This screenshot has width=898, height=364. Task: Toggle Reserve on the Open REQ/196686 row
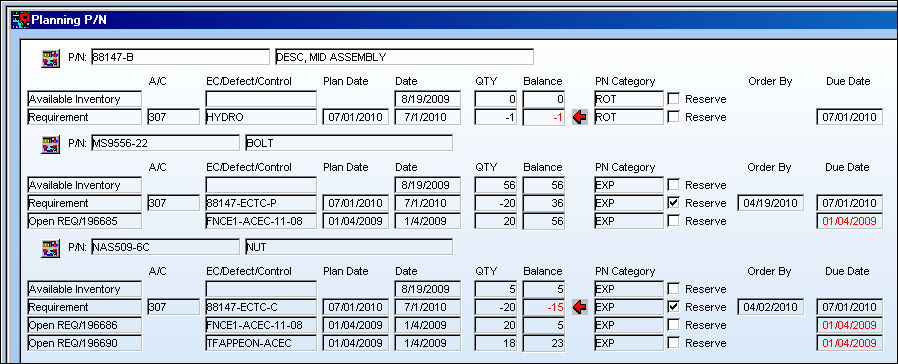click(x=674, y=325)
